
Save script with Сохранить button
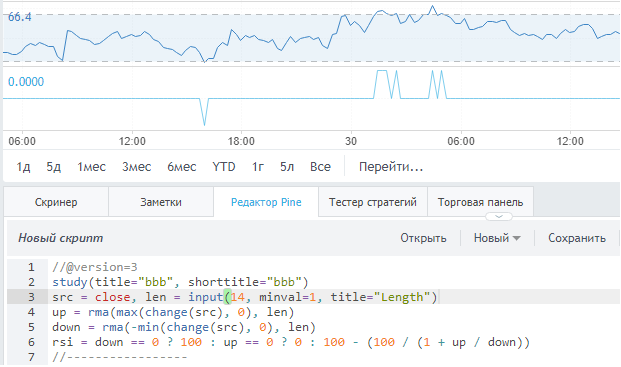coord(577,238)
